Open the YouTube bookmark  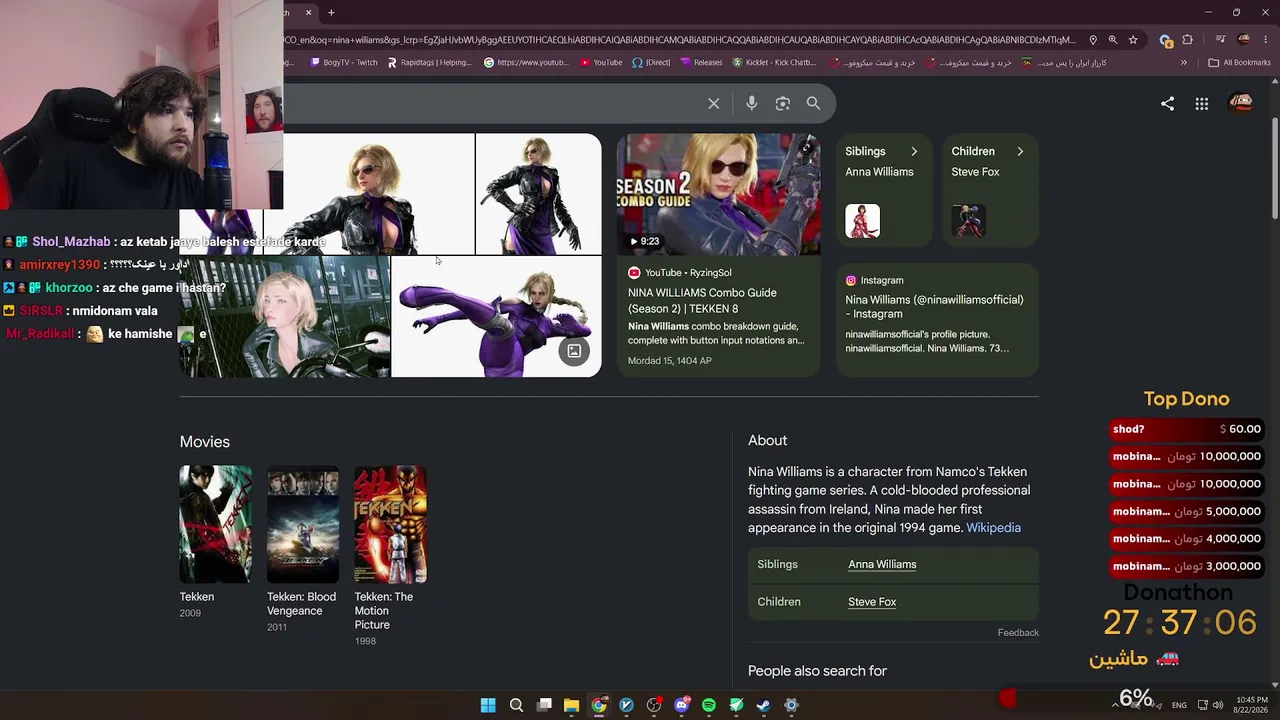[x=600, y=62]
